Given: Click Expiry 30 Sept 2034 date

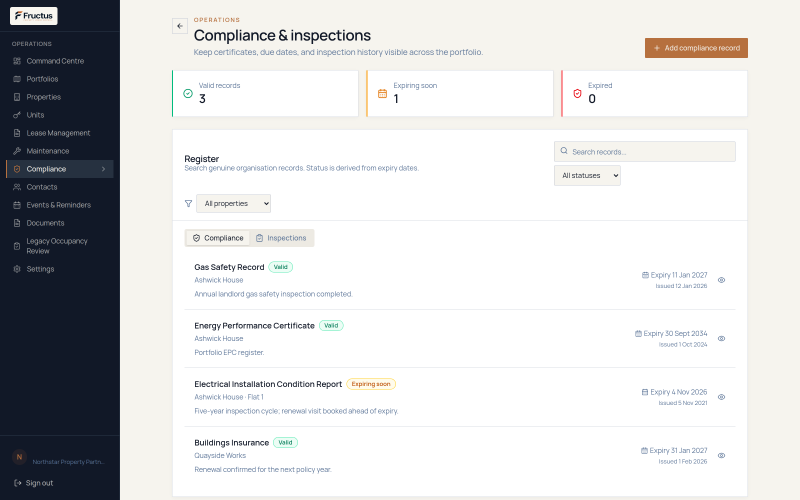Looking at the screenshot, I should 671,334.
